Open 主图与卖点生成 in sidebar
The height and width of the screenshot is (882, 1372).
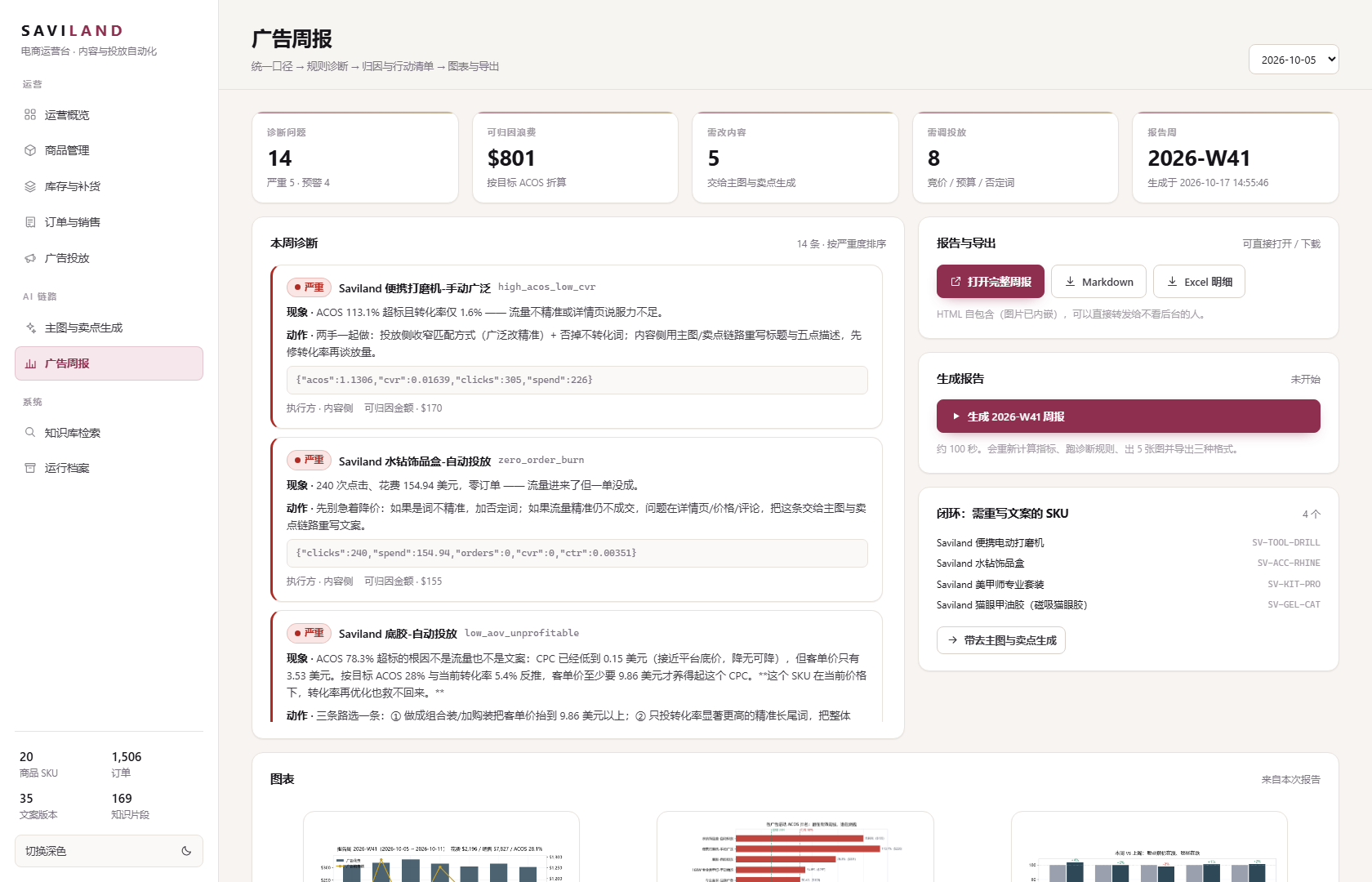pyautogui.click(x=109, y=327)
